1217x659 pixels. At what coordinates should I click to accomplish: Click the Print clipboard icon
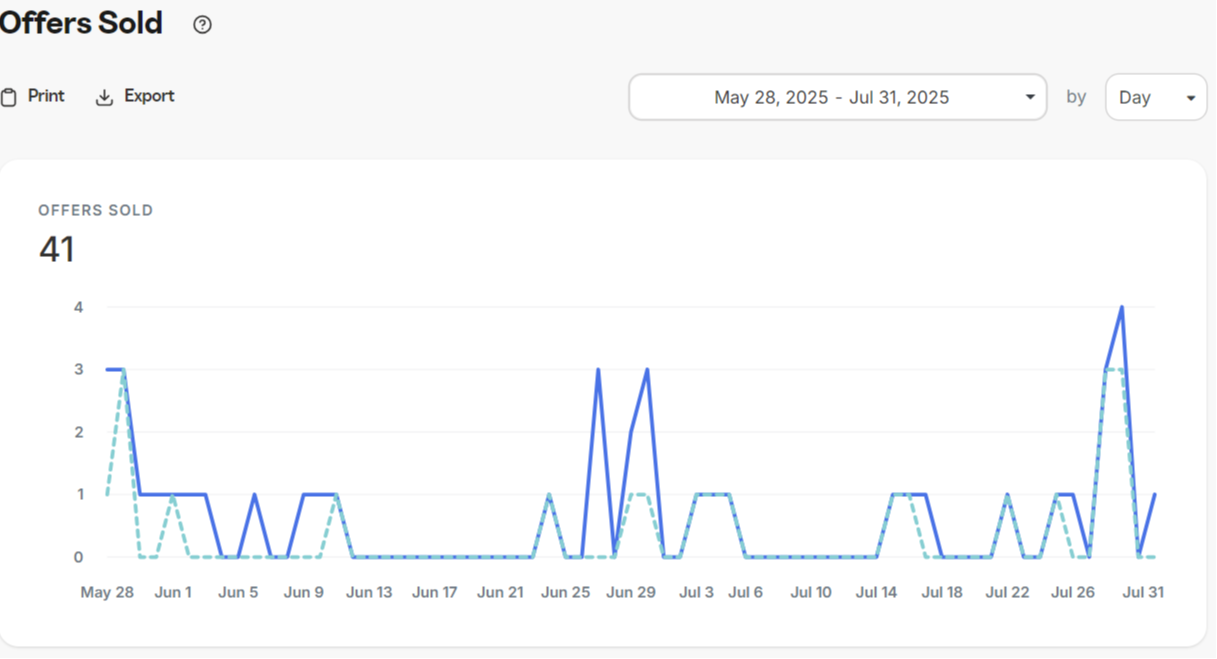coord(9,97)
